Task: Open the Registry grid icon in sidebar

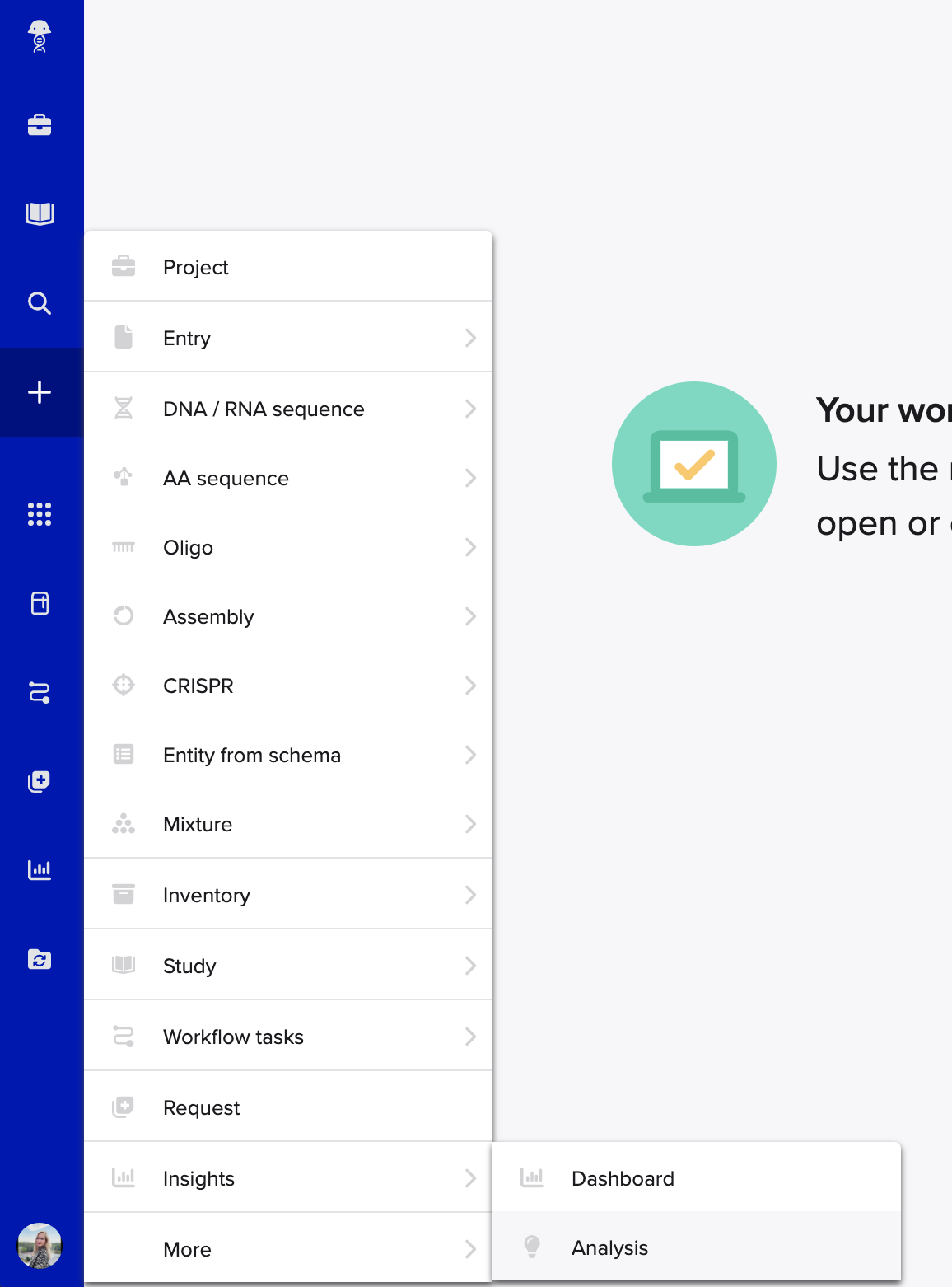Action: (40, 514)
